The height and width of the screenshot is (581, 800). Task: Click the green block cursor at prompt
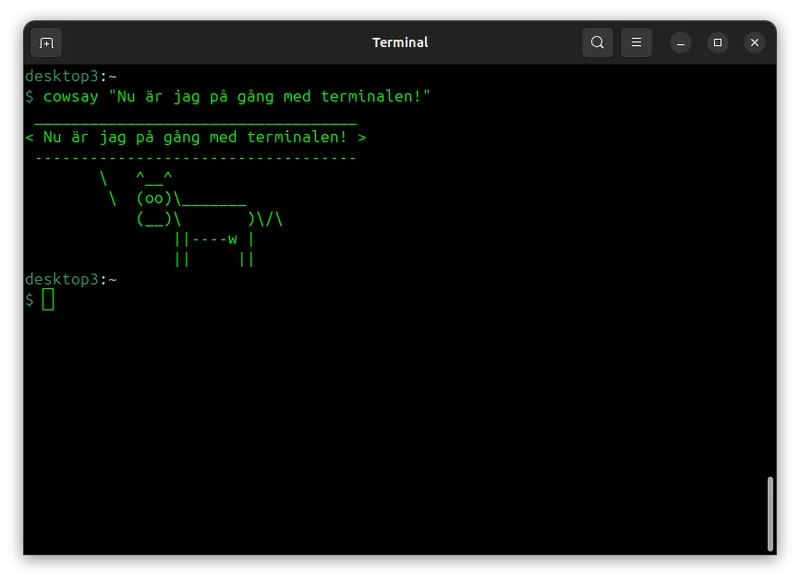(x=48, y=300)
